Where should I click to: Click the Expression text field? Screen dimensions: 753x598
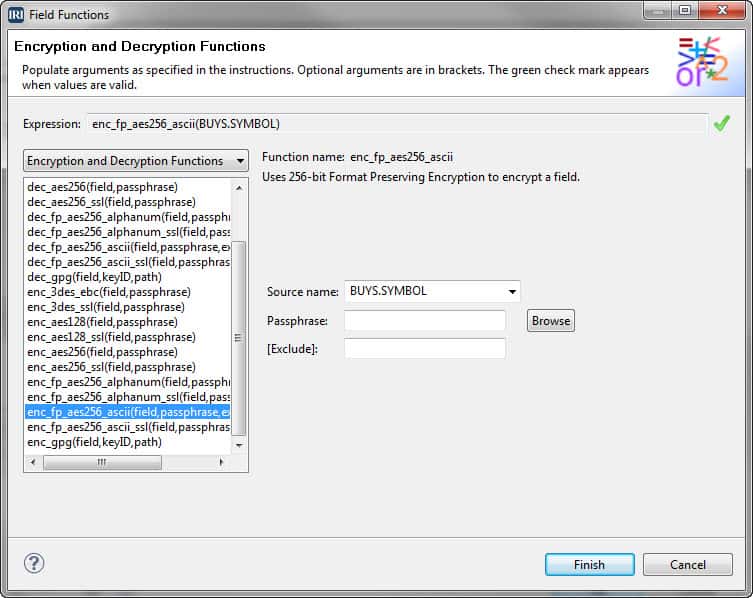(x=398, y=124)
